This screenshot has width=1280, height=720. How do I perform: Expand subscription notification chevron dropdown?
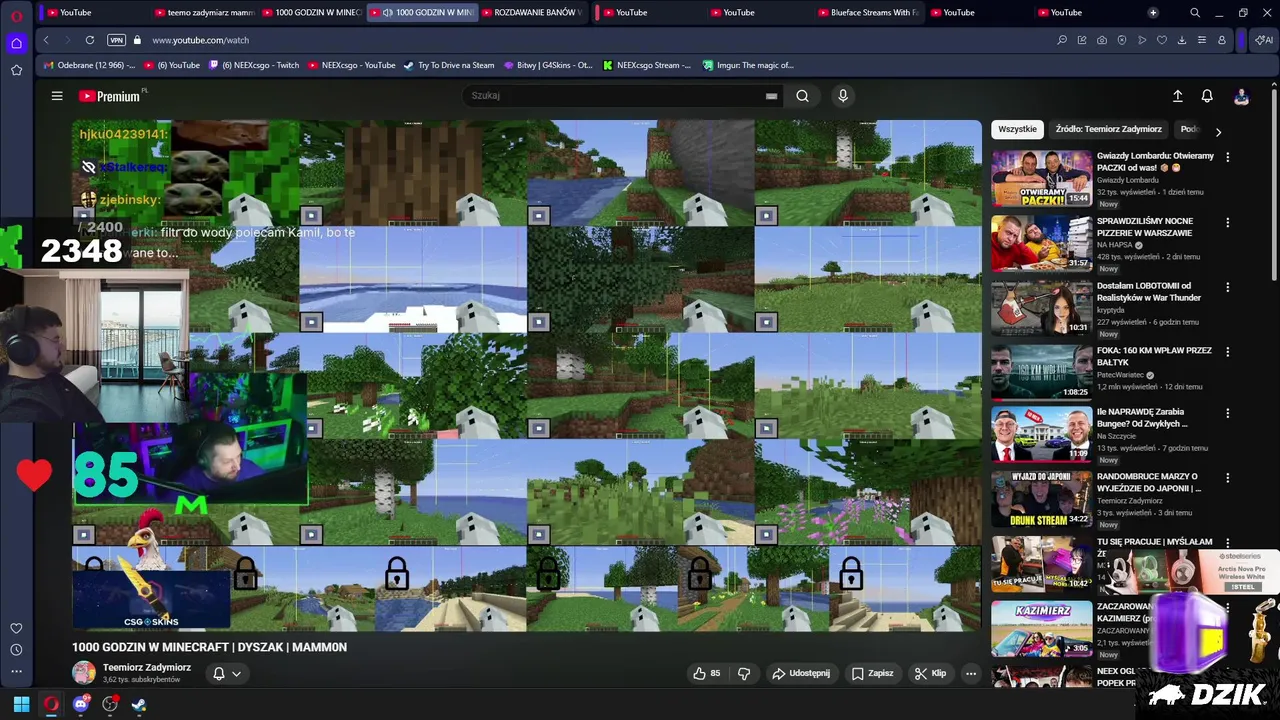[x=236, y=673]
